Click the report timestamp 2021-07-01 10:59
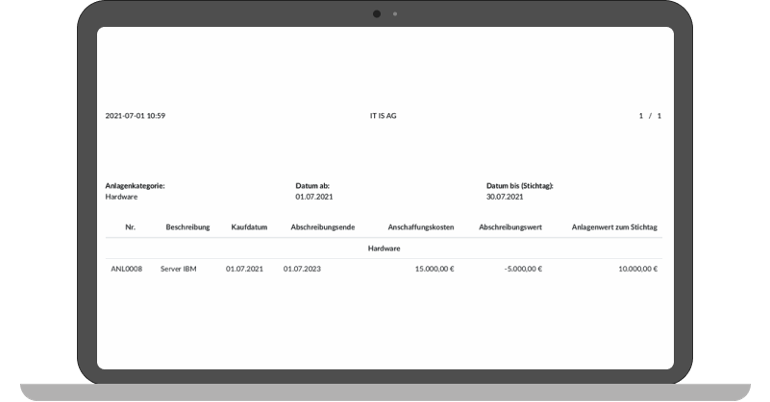The height and width of the screenshot is (402, 770). pyautogui.click(x=135, y=116)
